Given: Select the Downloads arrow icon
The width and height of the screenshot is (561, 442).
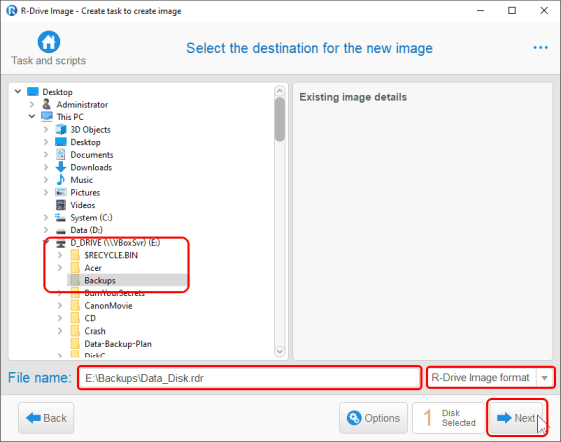Looking at the screenshot, I should 61,167.
